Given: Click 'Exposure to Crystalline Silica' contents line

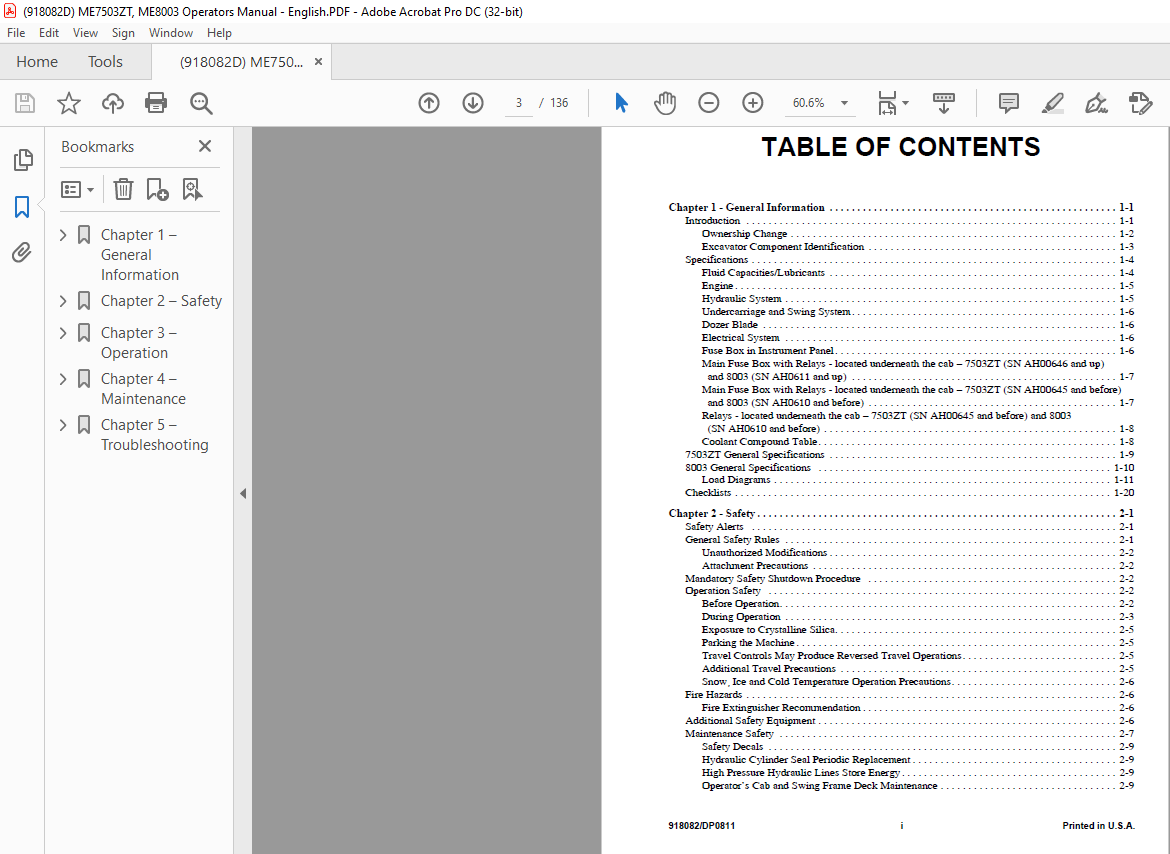Looking at the screenshot, I should 917,629.
